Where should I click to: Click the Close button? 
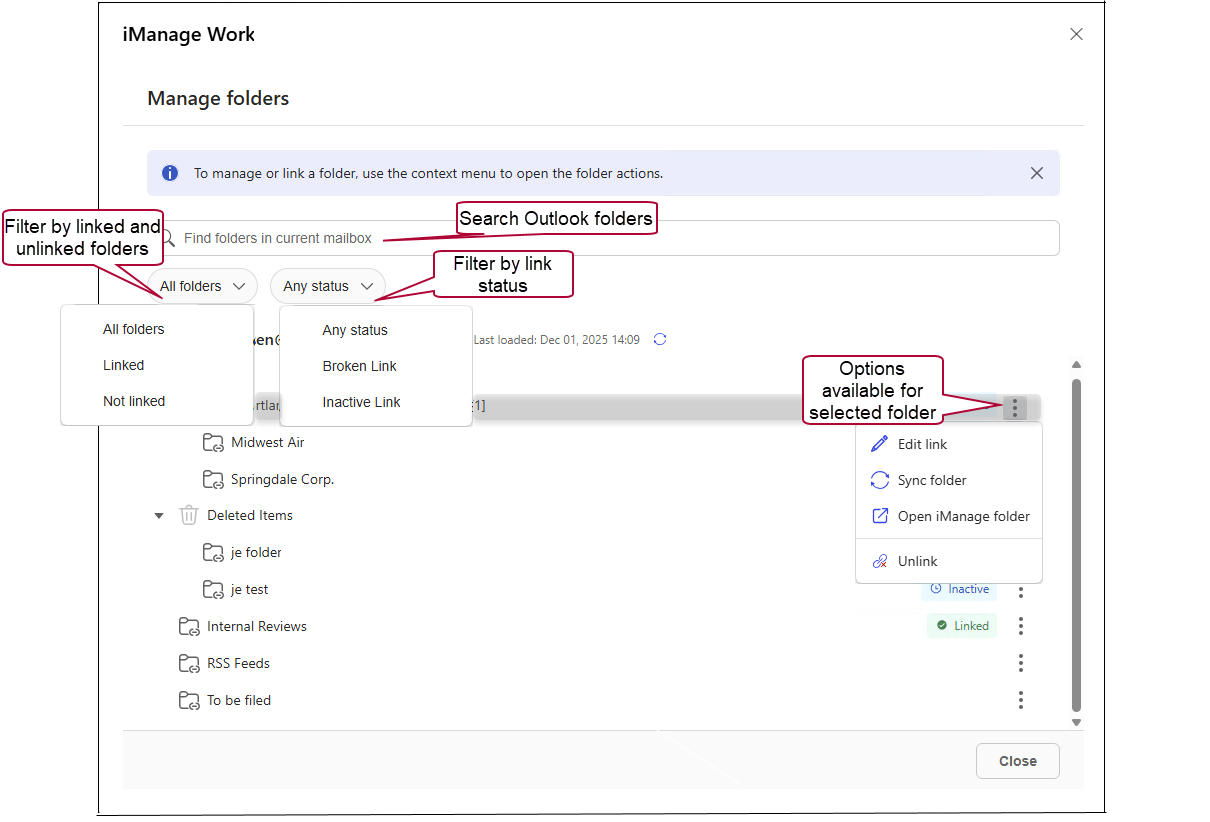[x=1018, y=761]
